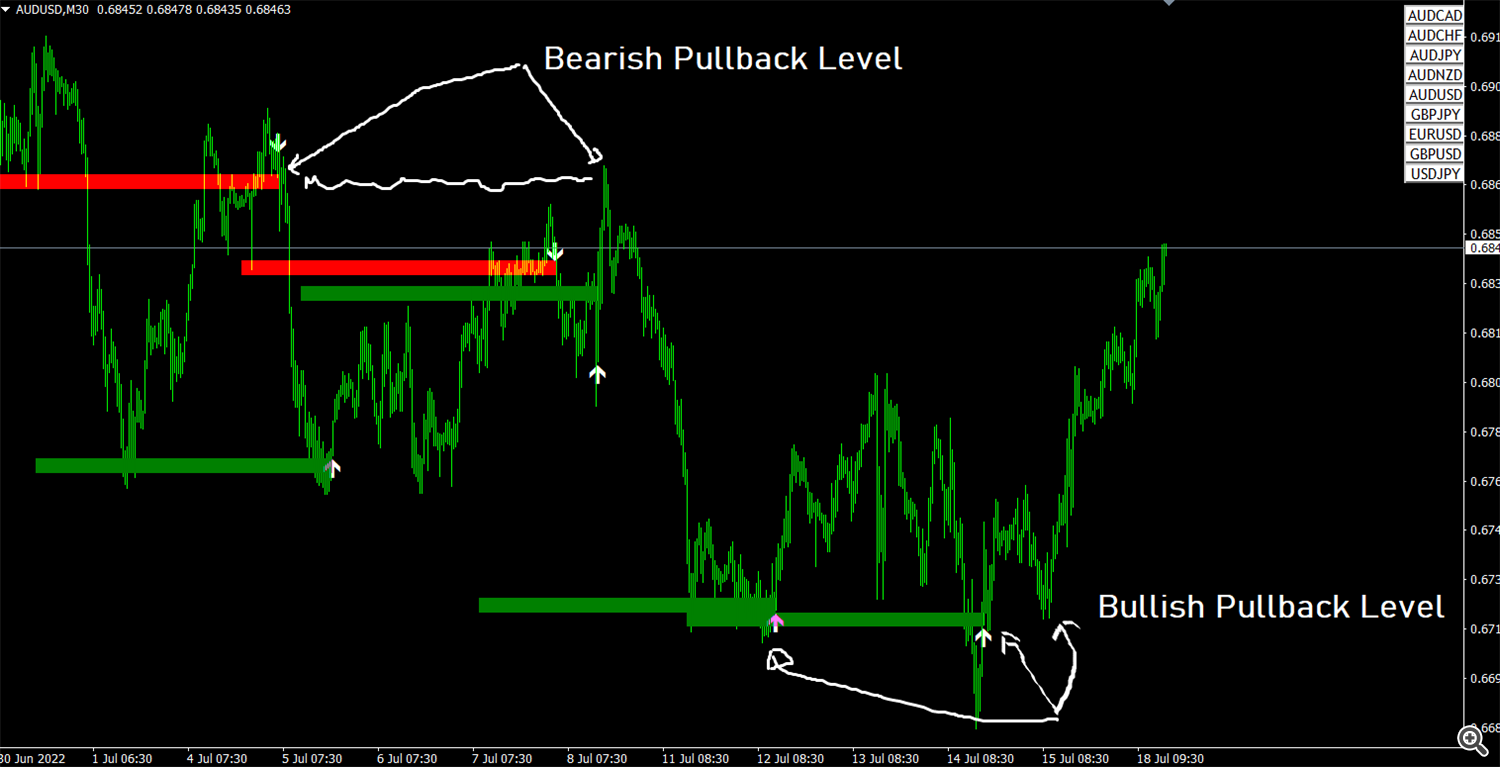Select the AUDJPY symbol button
The width and height of the screenshot is (1500, 767).
point(1434,56)
